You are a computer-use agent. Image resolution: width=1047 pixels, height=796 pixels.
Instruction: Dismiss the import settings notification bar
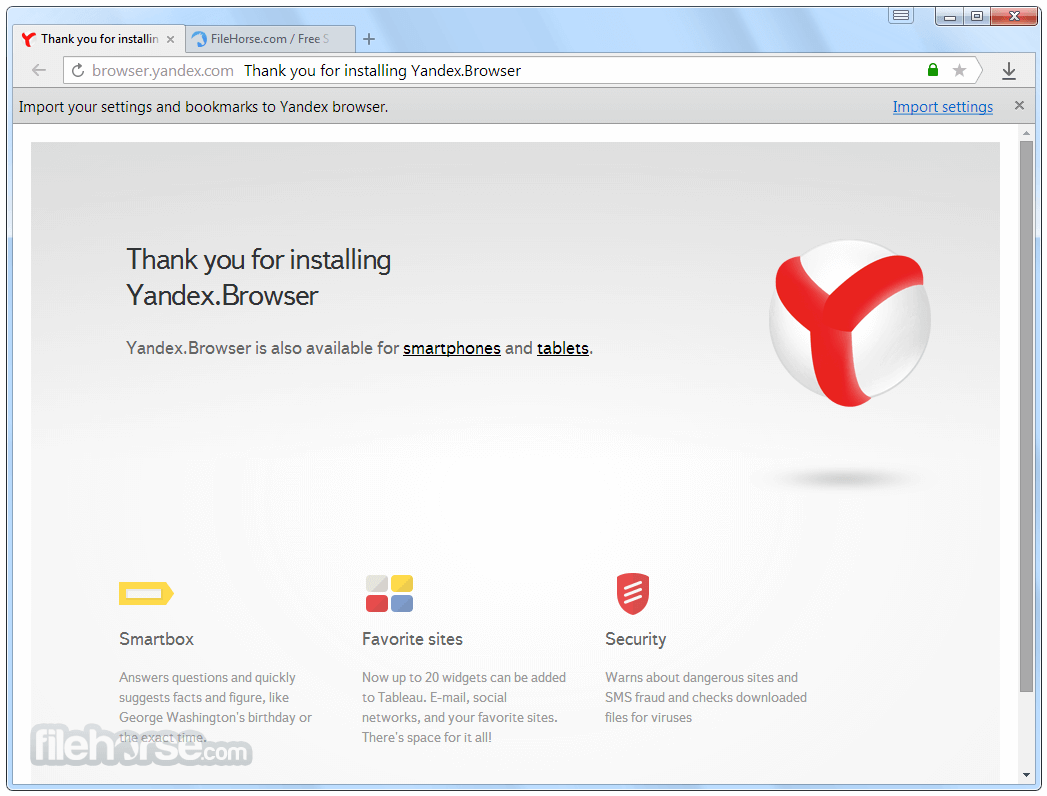[x=1019, y=106]
